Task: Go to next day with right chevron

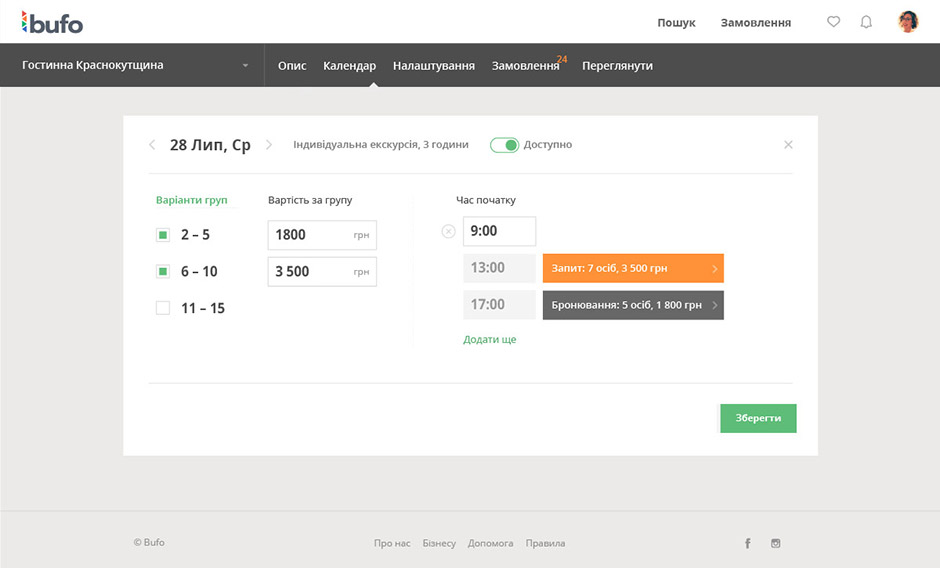Action: [x=269, y=145]
